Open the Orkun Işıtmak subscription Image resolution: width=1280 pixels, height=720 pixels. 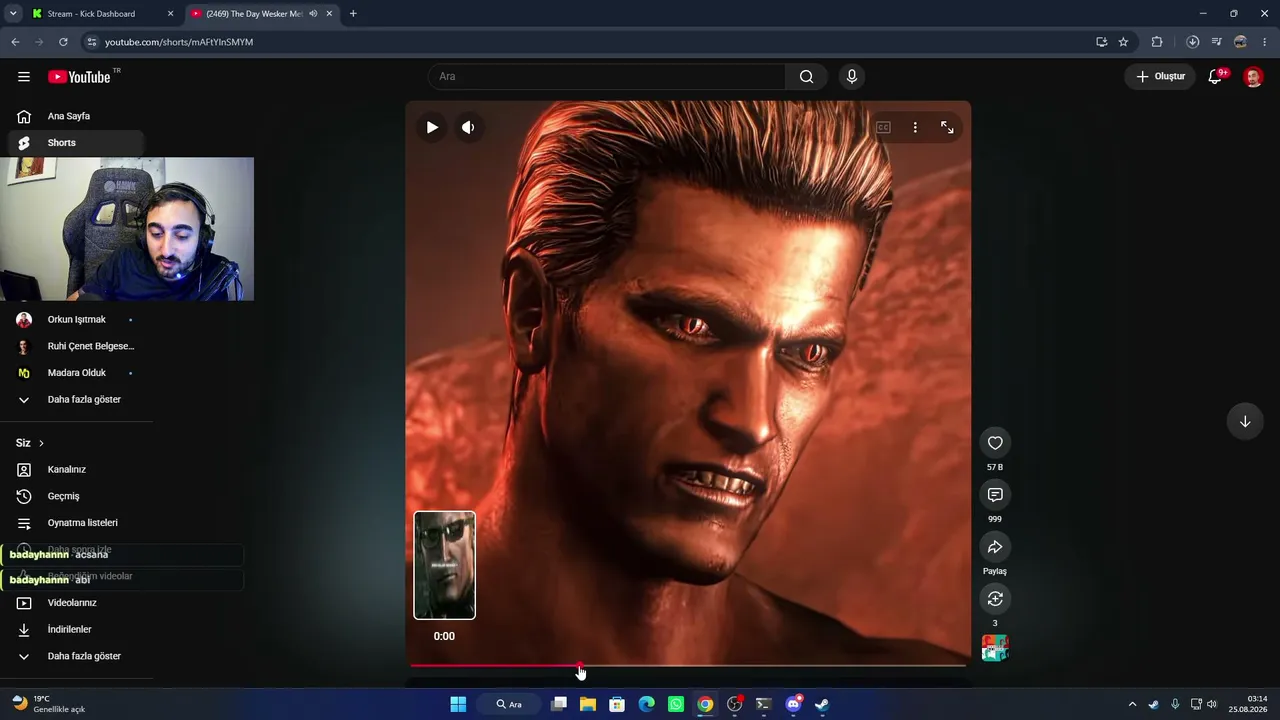[76, 320]
